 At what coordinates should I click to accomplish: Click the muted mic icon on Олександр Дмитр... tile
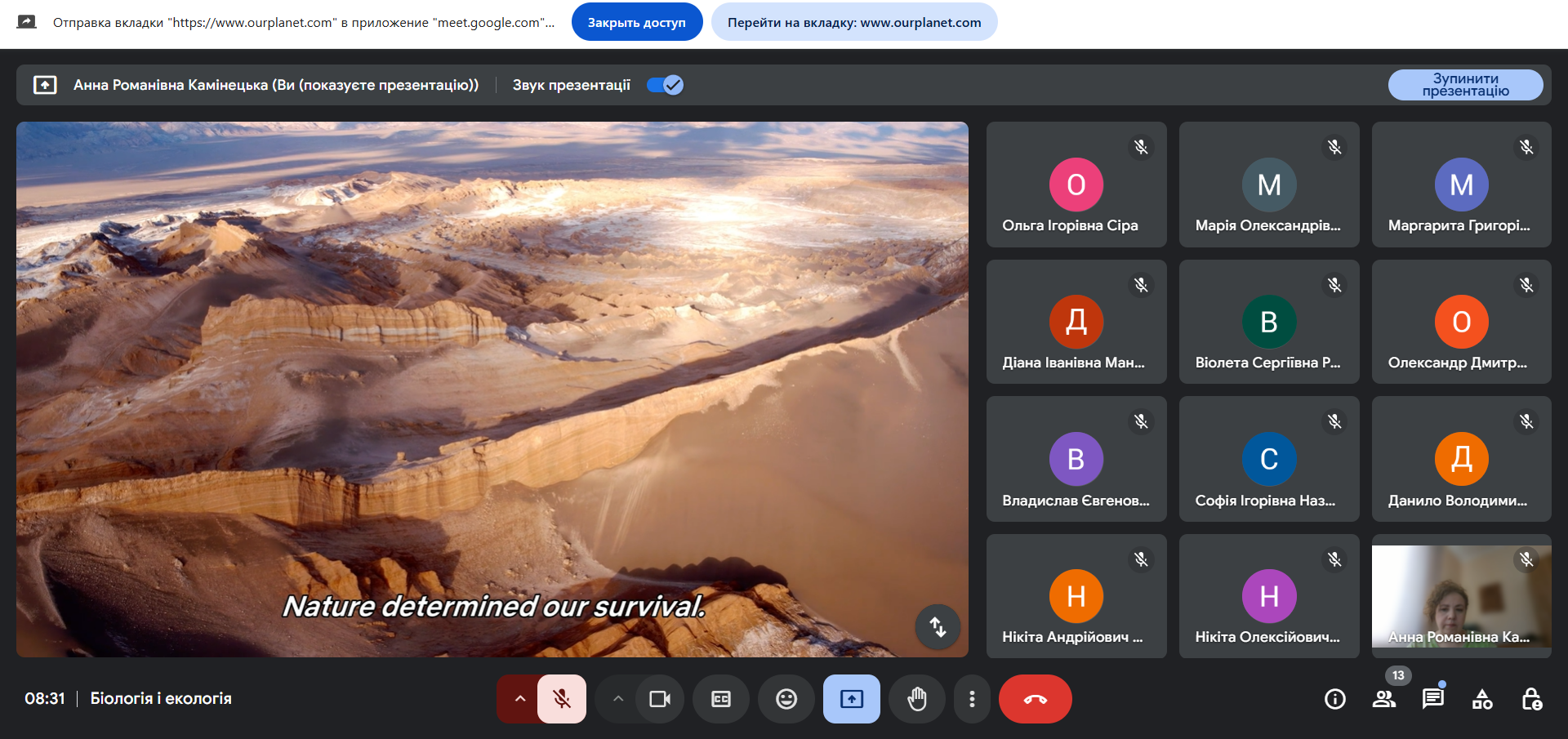coord(1526,285)
